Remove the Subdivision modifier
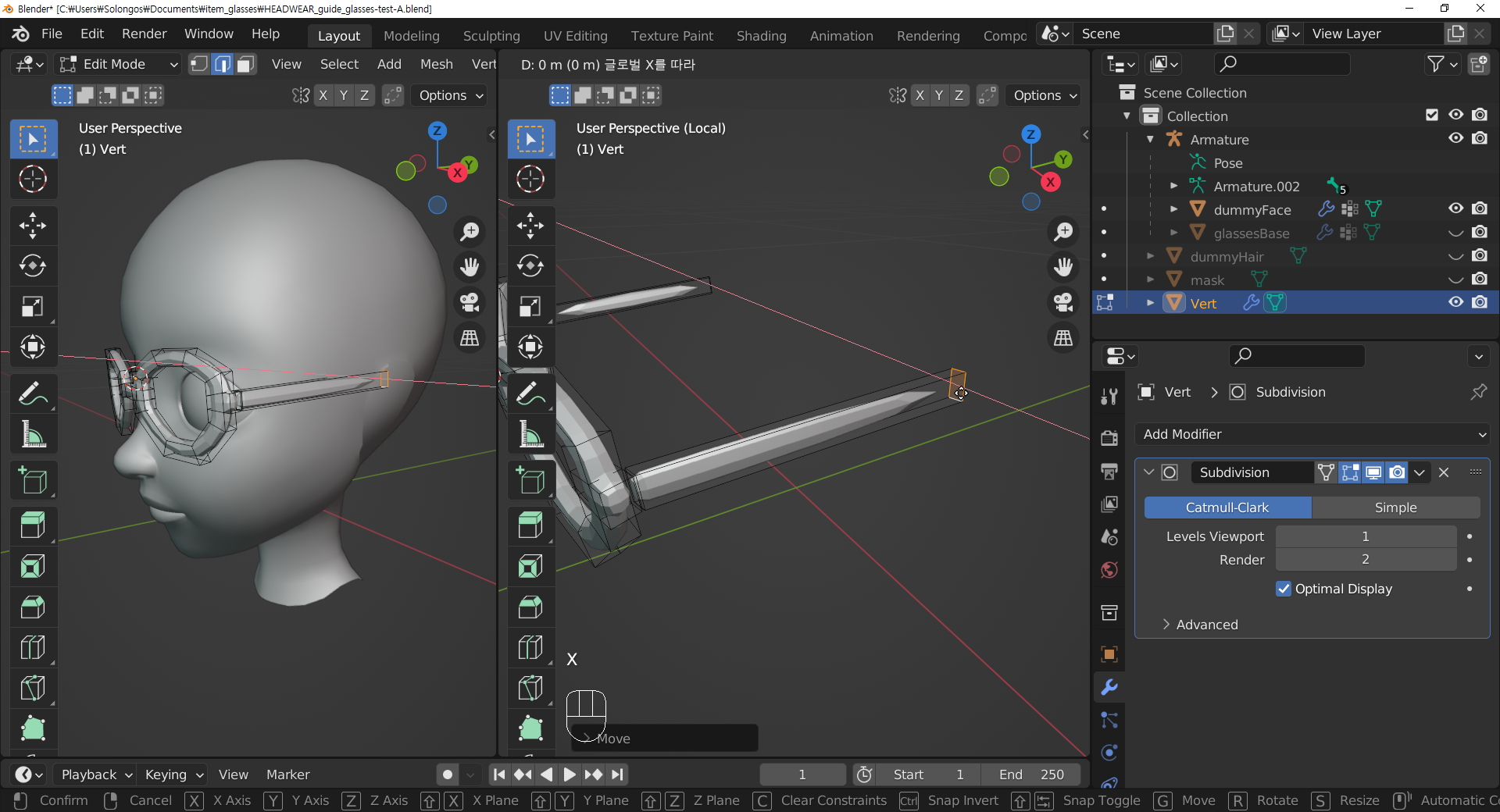 (x=1444, y=472)
